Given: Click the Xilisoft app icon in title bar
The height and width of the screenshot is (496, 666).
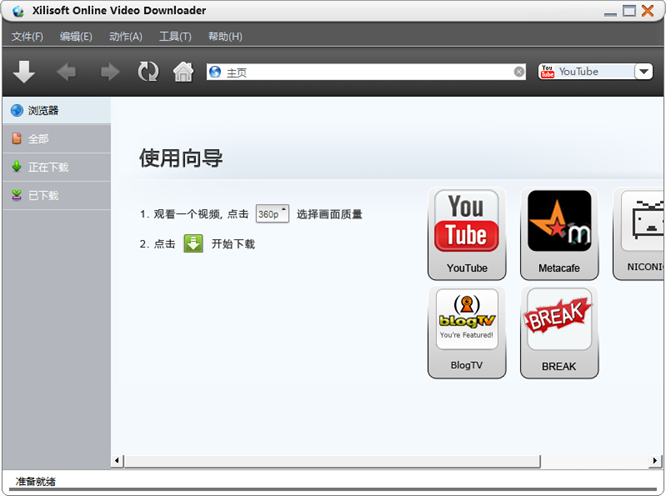Looking at the screenshot, I should (x=18, y=11).
